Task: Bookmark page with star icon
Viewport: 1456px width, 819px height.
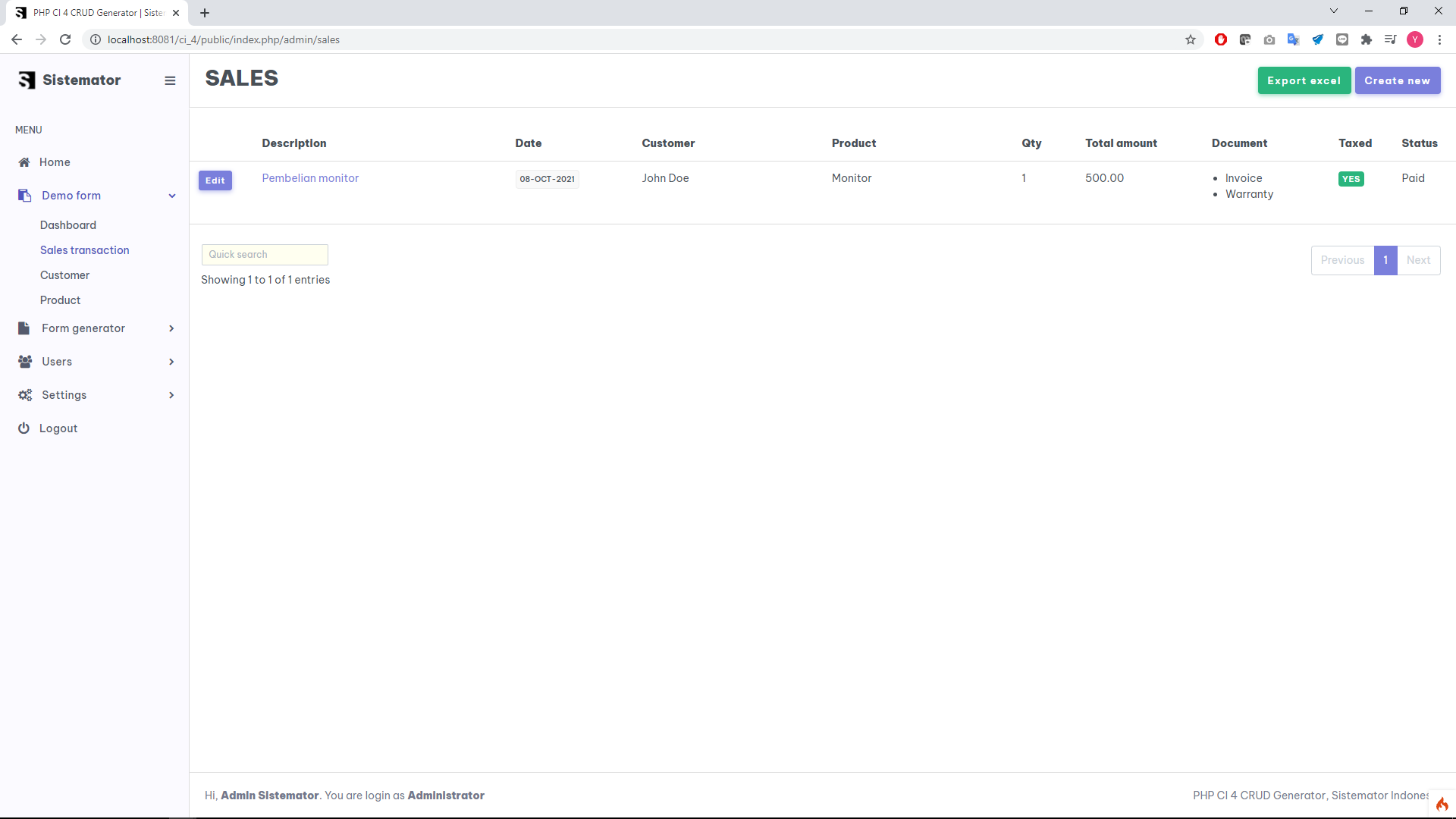Action: coord(1191,39)
